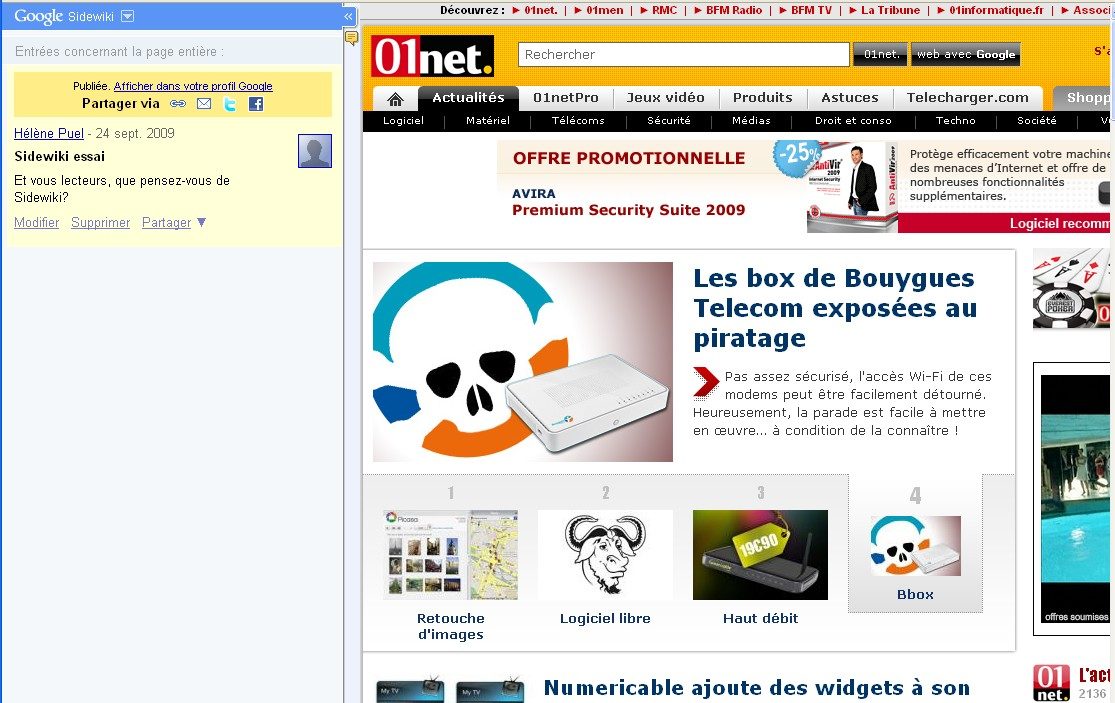Click in the Rechercher search field
The width and height of the screenshot is (1115, 703).
coord(683,55)
